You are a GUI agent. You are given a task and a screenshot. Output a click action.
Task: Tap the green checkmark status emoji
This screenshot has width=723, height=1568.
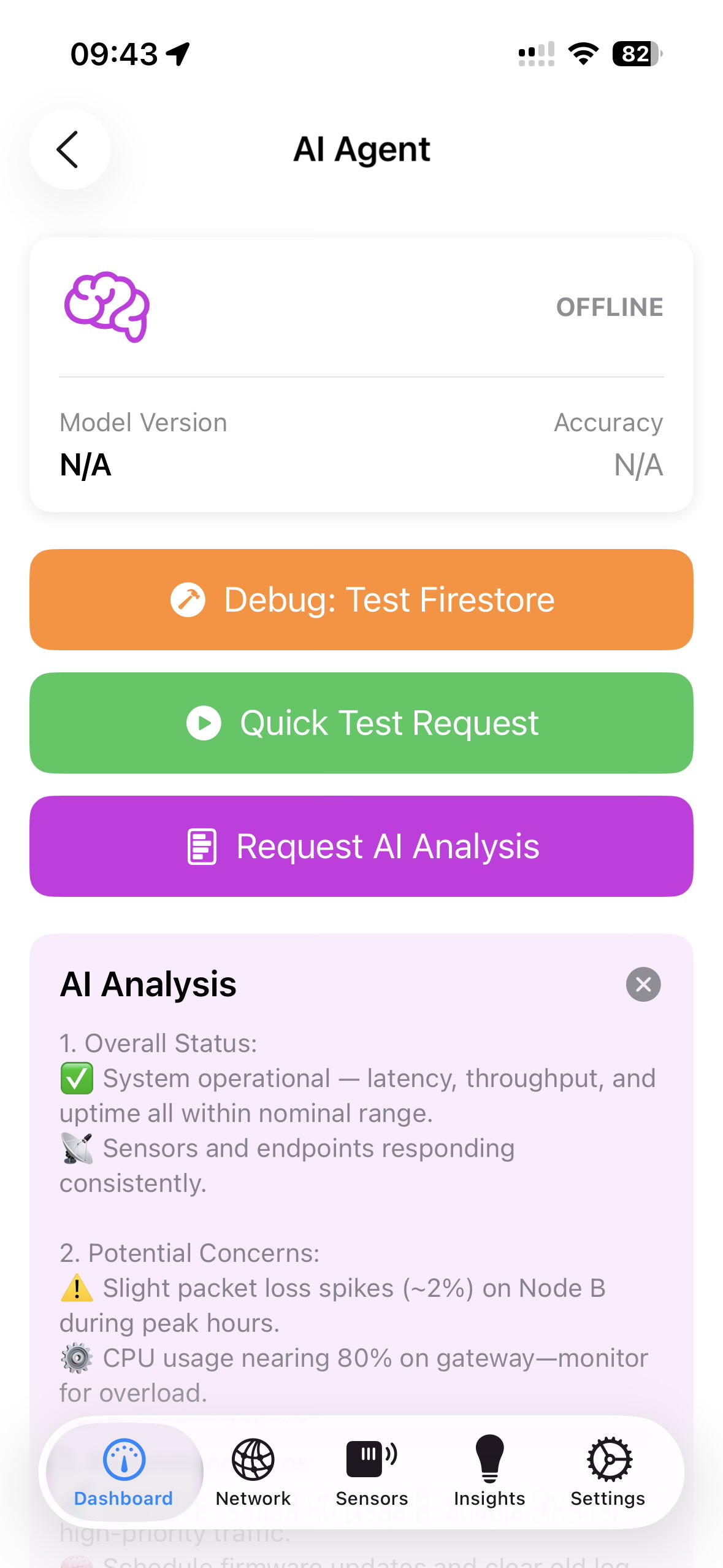tap(77, 1078)
